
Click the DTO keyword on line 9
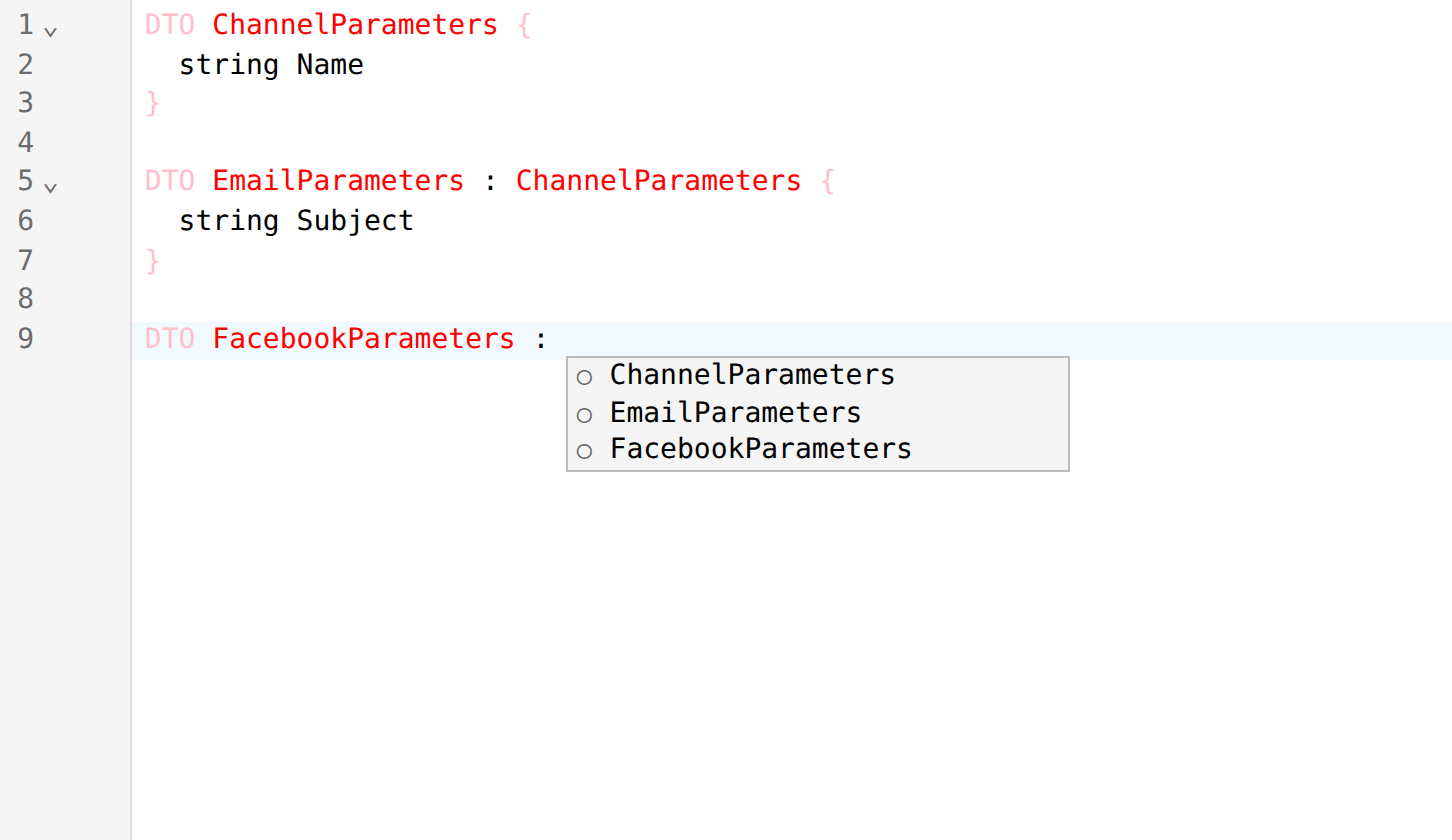(170, 338)
